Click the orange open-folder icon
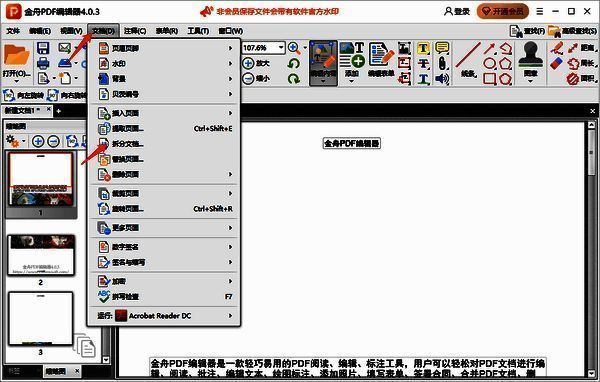The height and width of the screenshot is (382, 600). [x=16, y=56]
